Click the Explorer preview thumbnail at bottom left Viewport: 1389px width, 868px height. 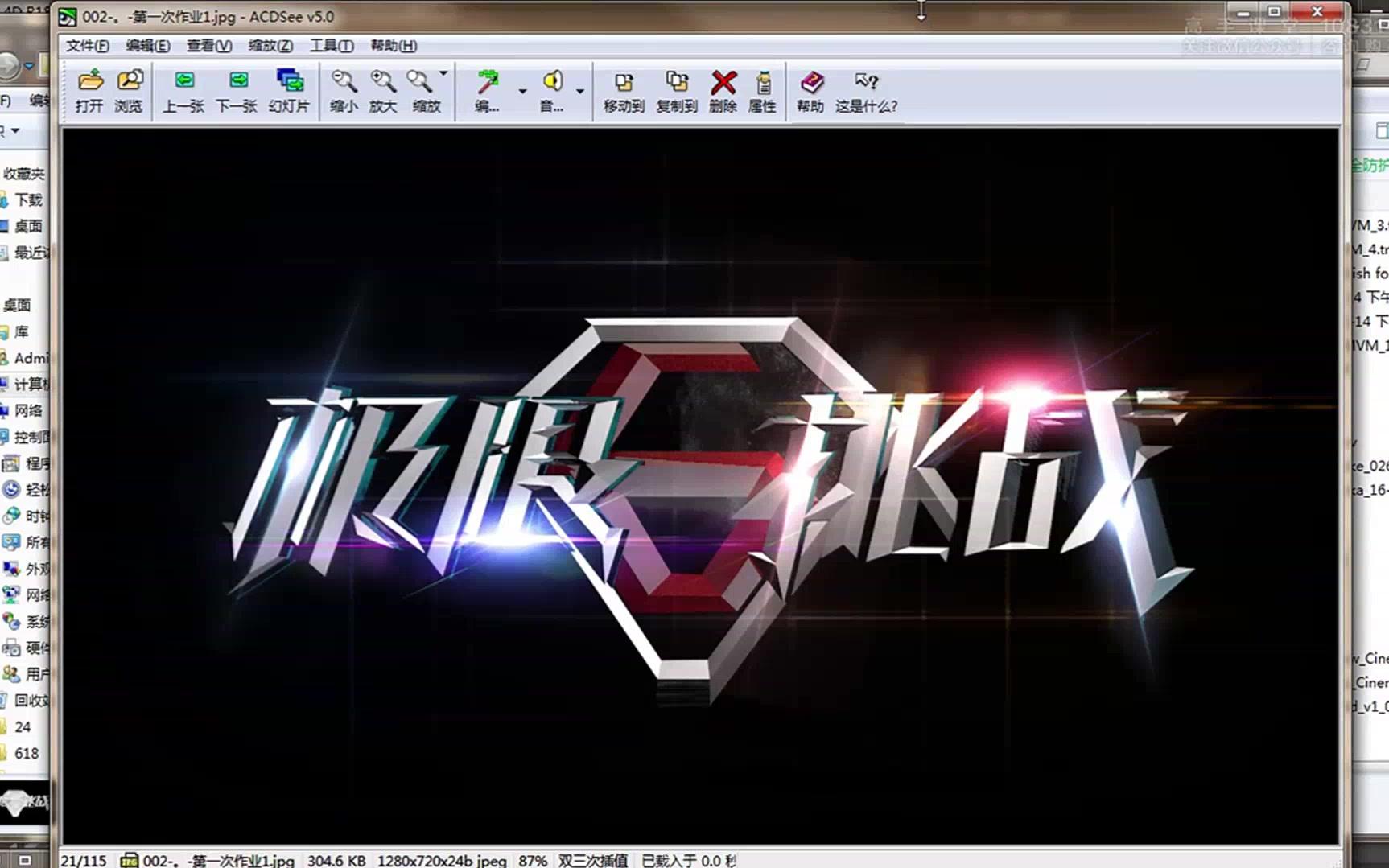click(24, 801)
